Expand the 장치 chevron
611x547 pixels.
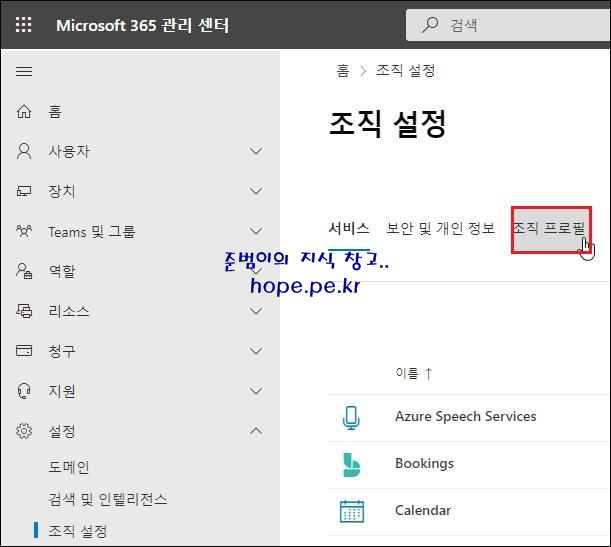256,191
